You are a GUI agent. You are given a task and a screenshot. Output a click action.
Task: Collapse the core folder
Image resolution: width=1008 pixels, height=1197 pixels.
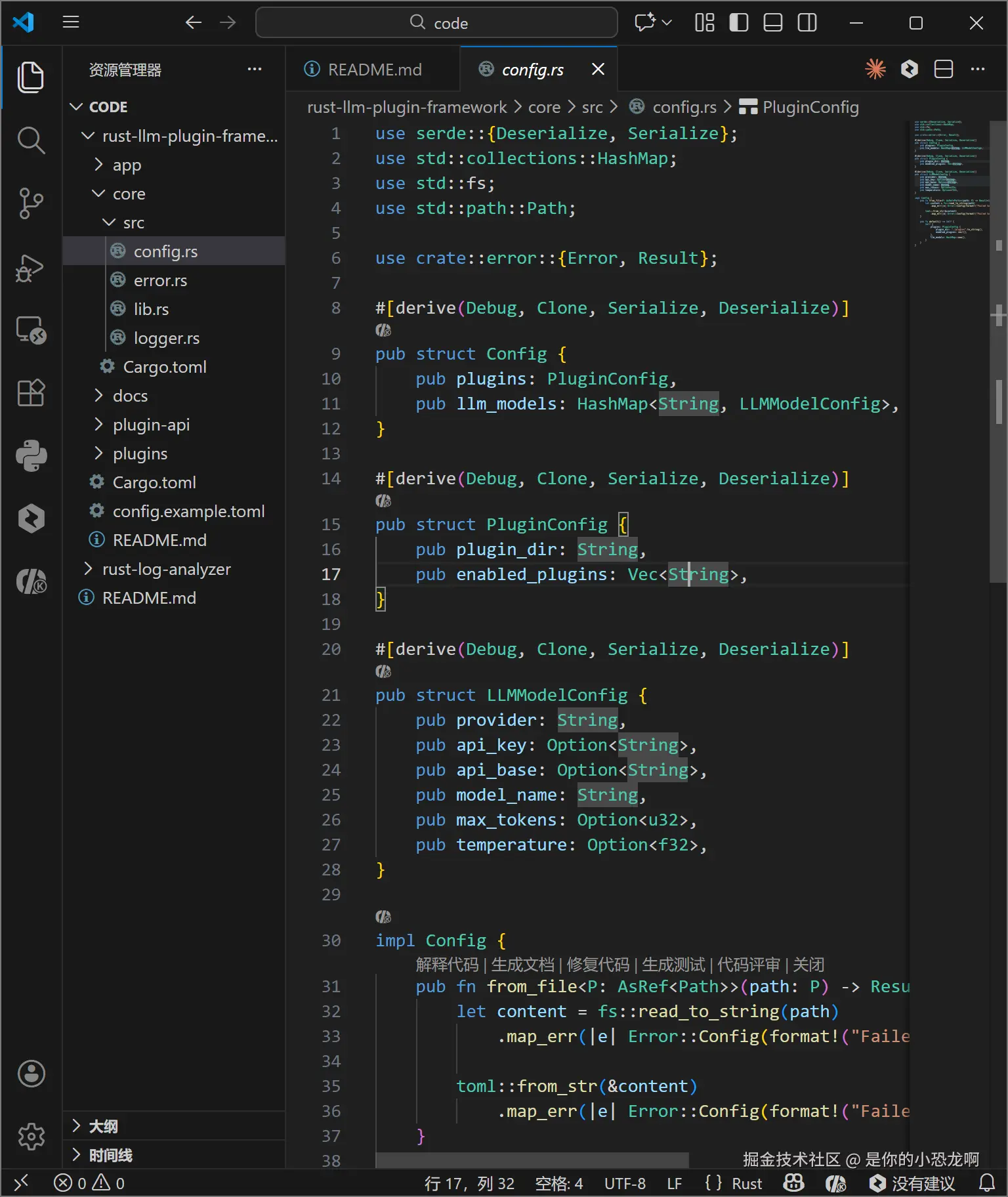tap(174, 194)
